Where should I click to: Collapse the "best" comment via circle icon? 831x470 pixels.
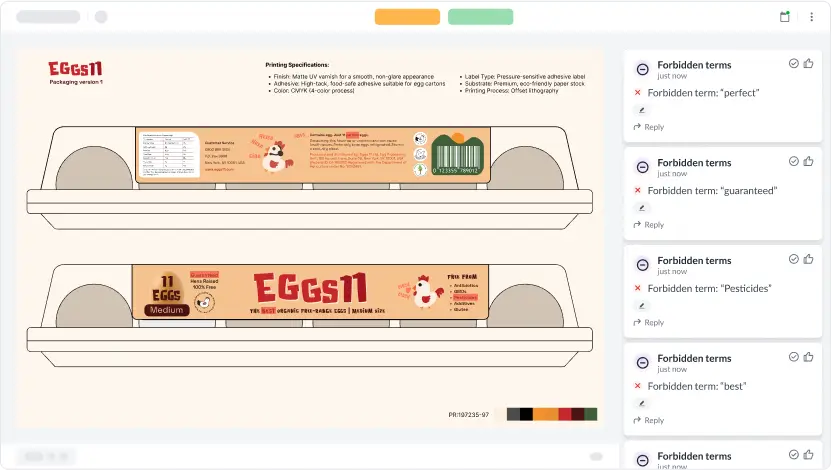click(642, 363)
